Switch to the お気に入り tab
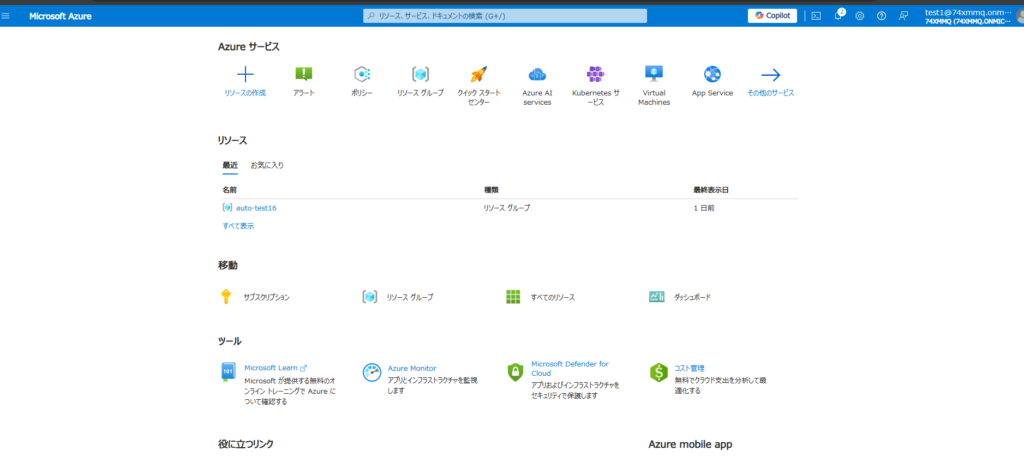This screenshot has height=457, width=1024. click(267, 165)
